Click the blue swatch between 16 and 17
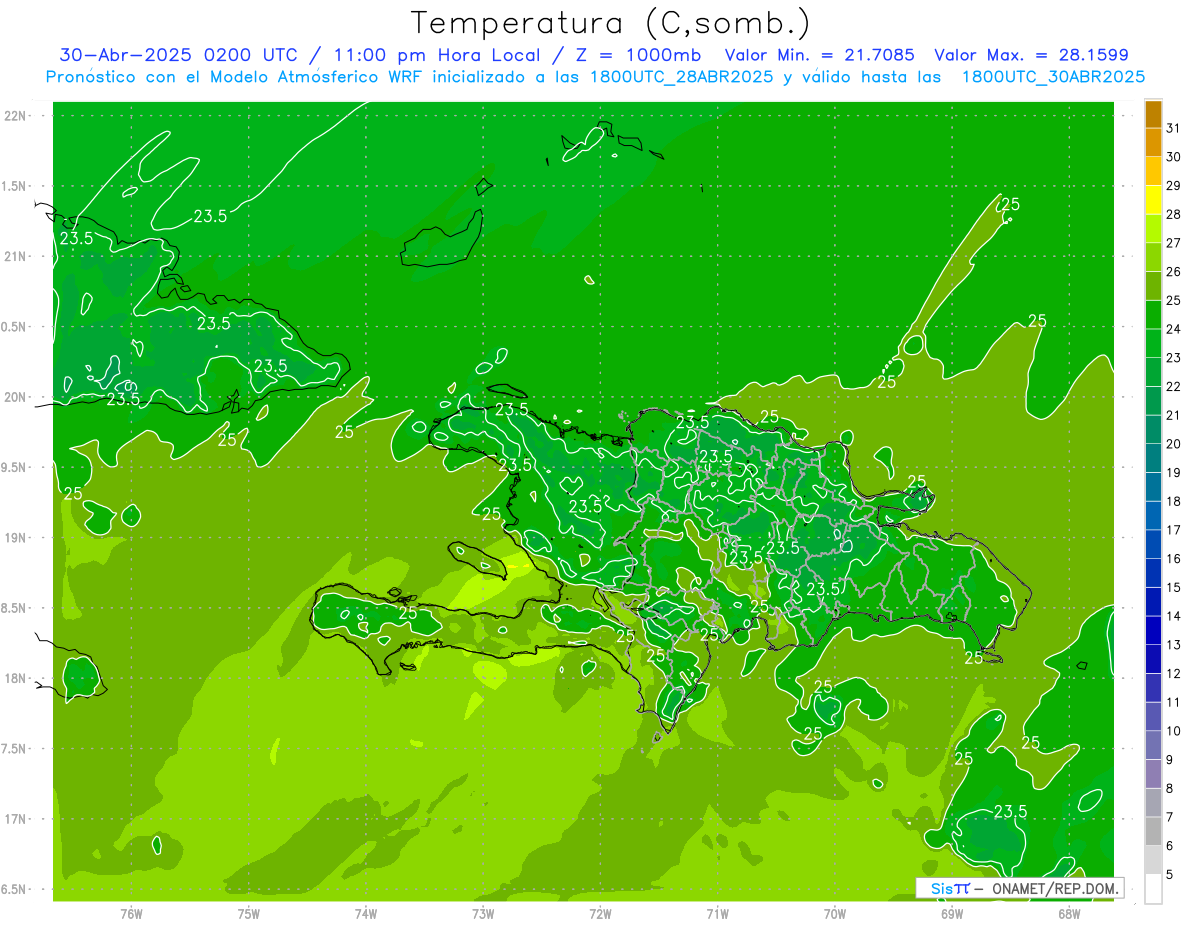 tap(1153, 545)
